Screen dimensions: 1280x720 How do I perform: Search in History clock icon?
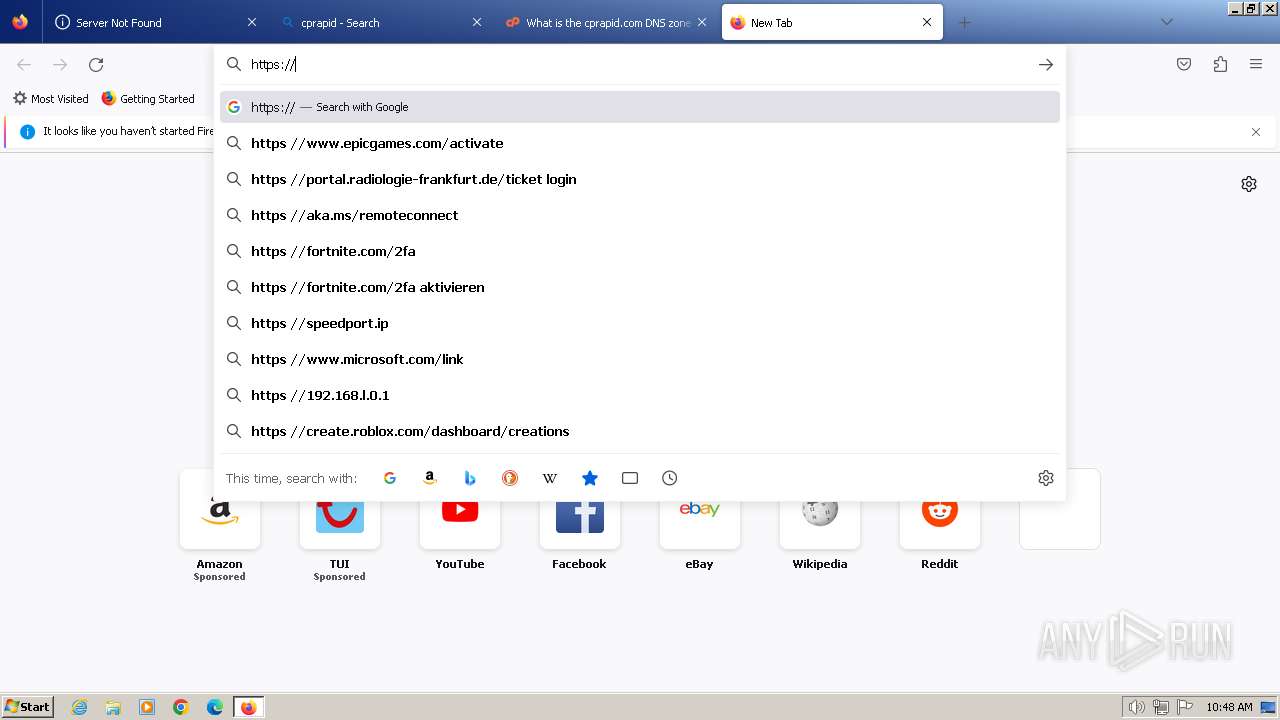pos(670,478)
